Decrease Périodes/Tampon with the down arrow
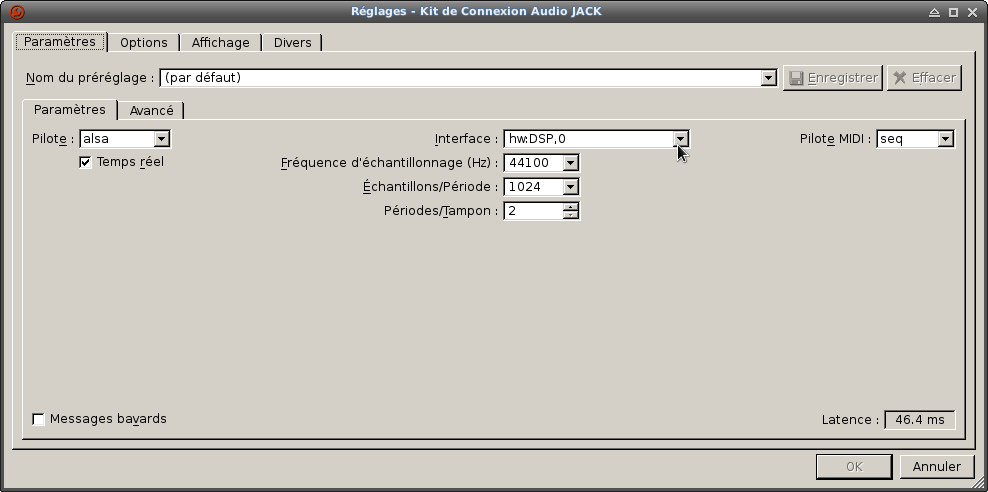 click(x=570, y=215)
